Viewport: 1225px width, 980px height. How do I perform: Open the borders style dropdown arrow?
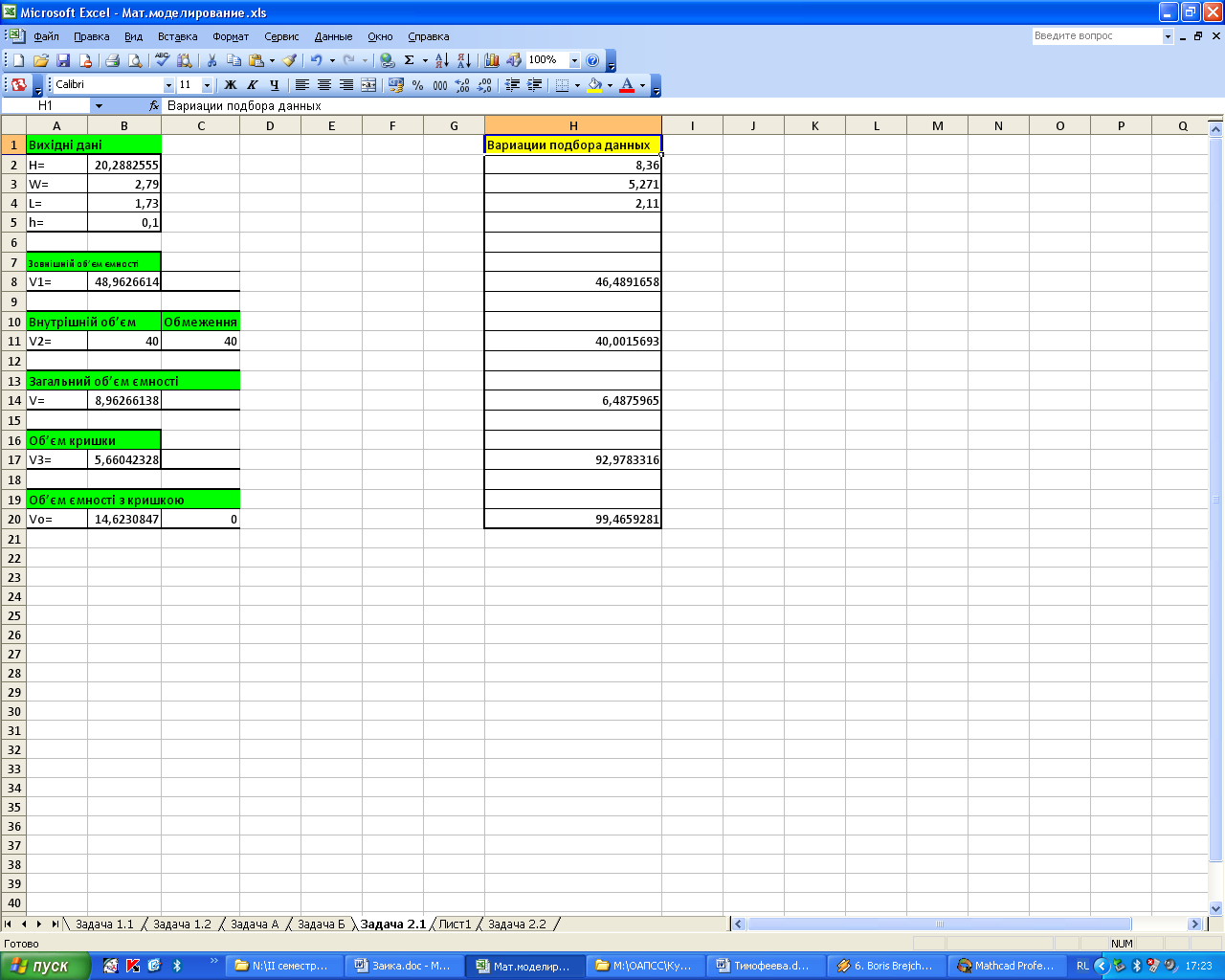577,85
